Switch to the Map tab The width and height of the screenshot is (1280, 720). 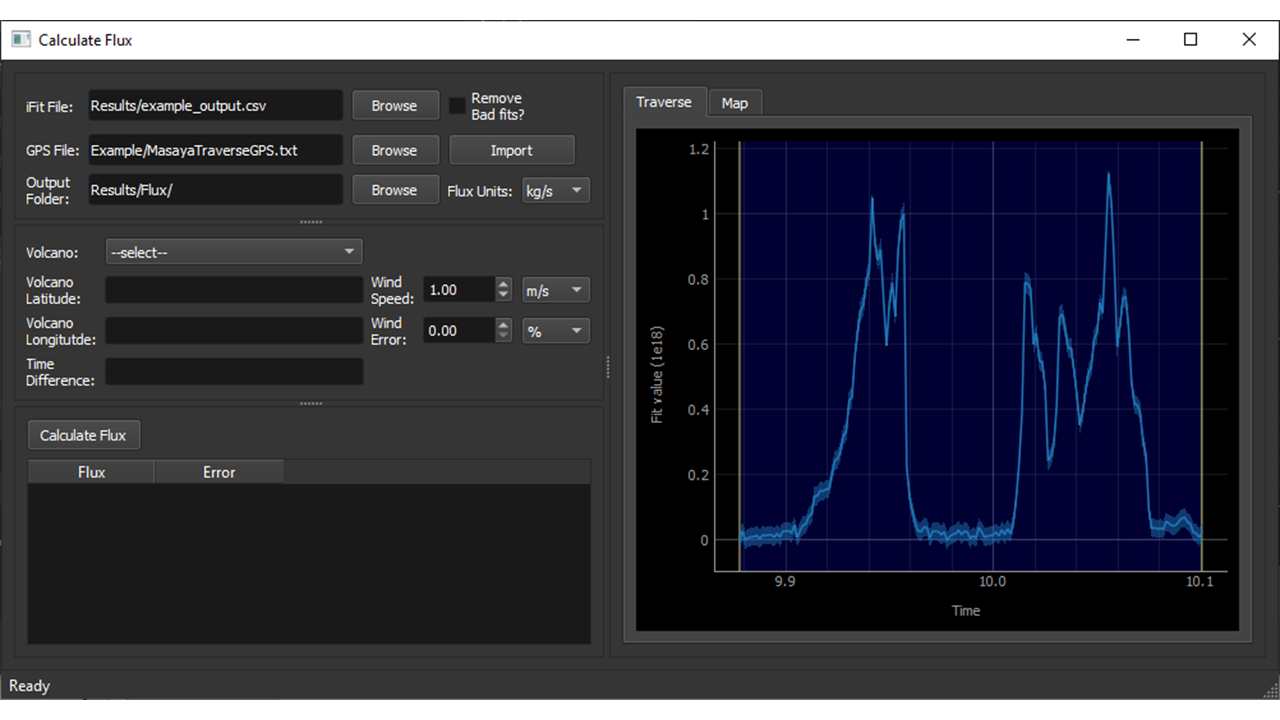[x=735, y=103]
